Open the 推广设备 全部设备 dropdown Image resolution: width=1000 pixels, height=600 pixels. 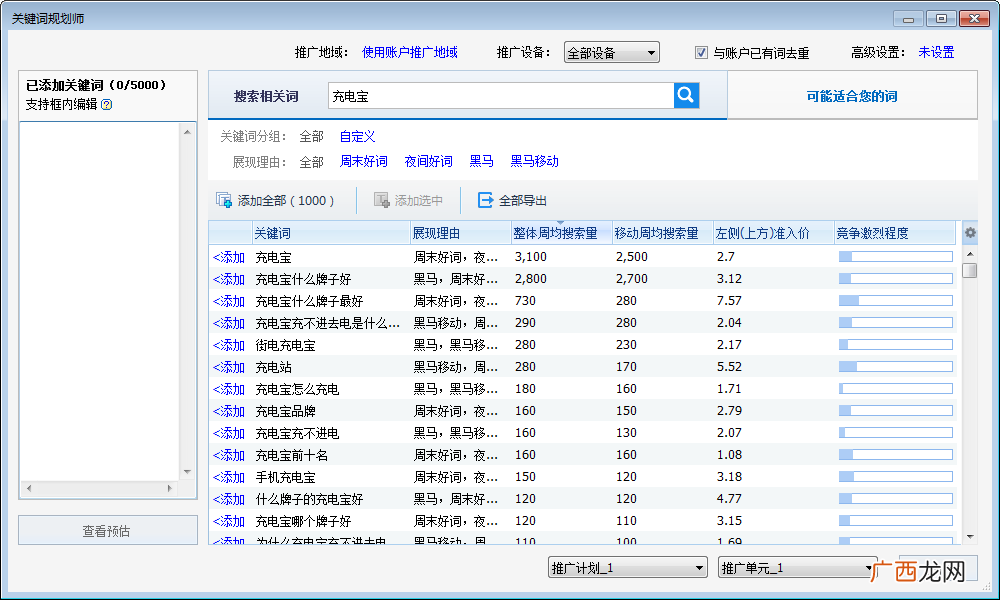coord(612,53)
